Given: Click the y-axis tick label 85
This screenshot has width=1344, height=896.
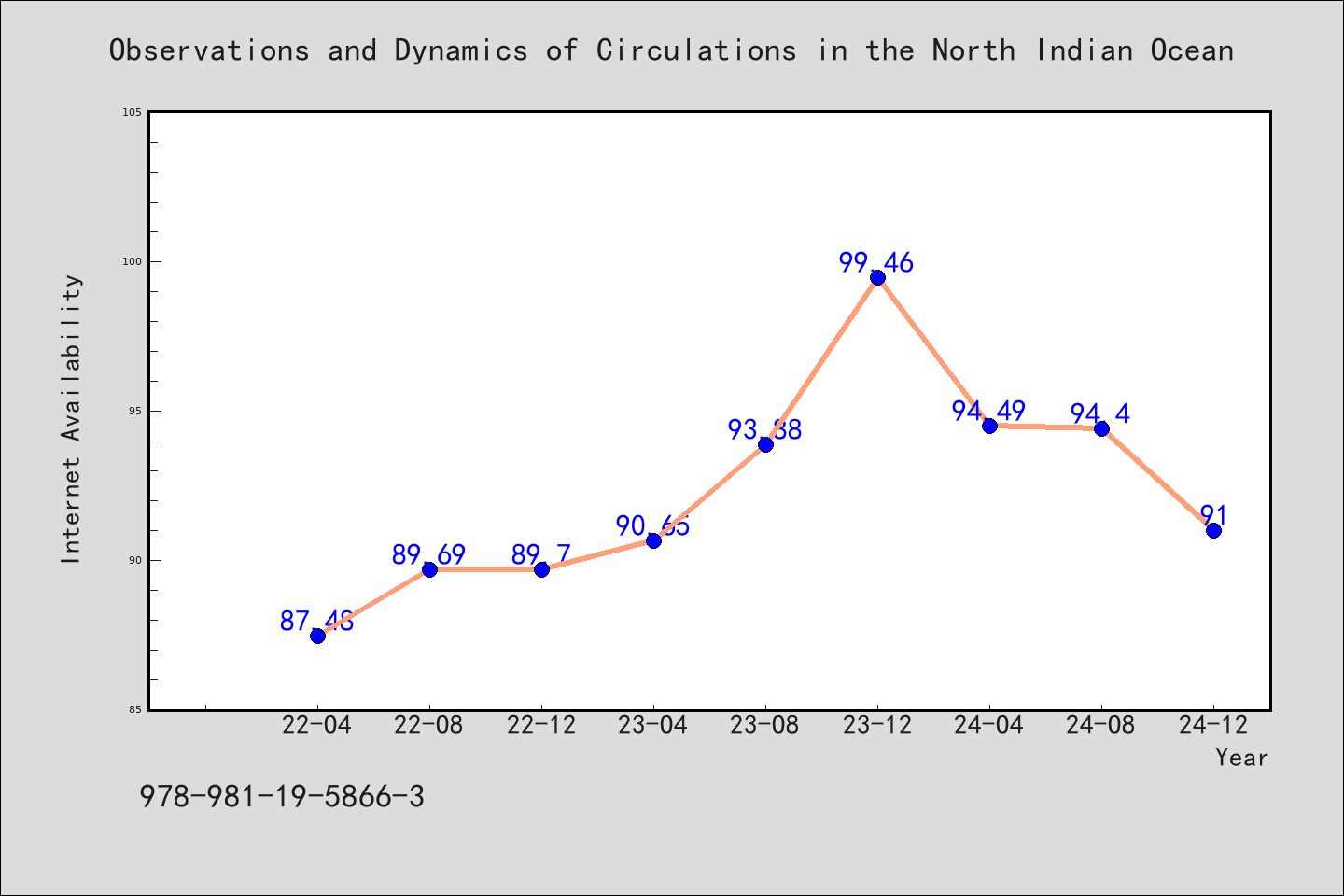Looking at the screenshot, I should [135, 709].
